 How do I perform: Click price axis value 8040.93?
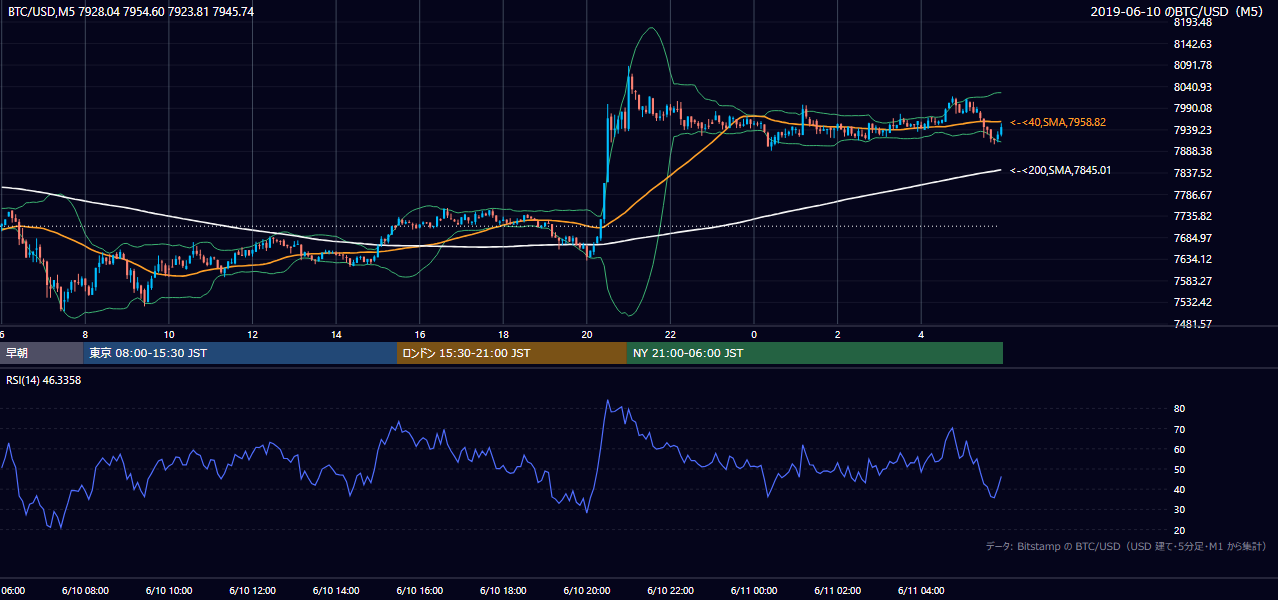(1193, 87)
